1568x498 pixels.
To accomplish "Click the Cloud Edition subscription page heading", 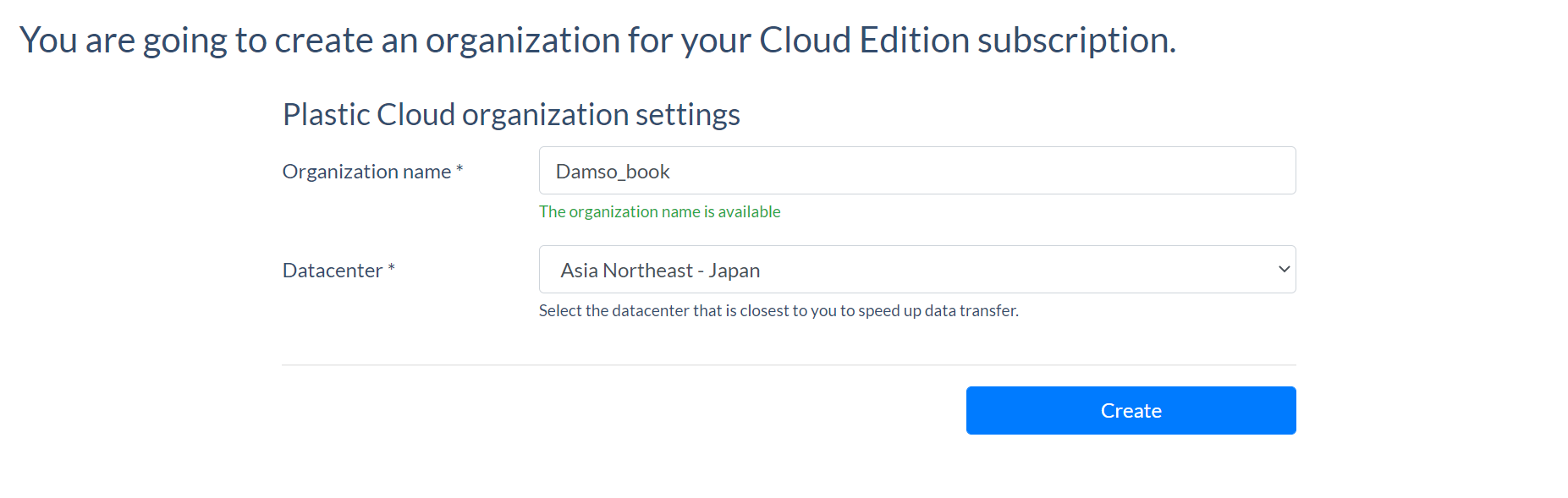I will click(x=597, y=40).
